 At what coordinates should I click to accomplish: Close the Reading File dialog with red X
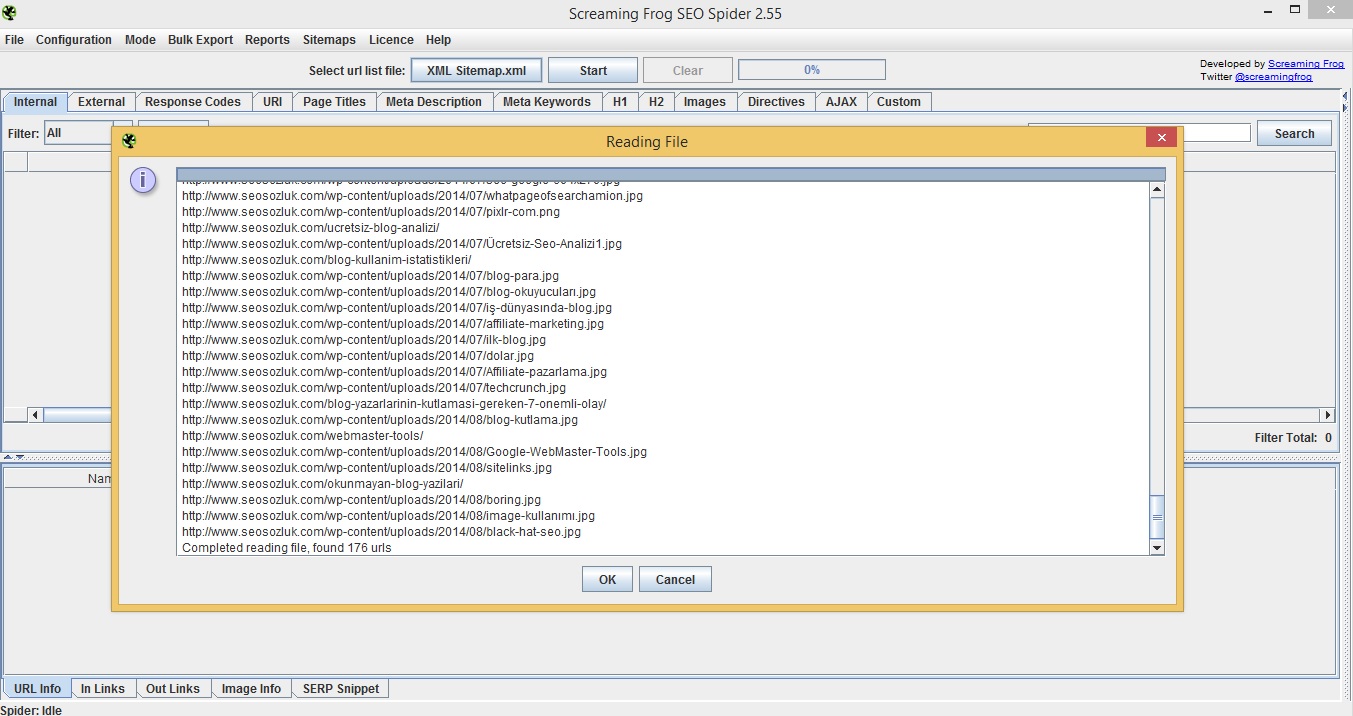[x=1161, y=138]
